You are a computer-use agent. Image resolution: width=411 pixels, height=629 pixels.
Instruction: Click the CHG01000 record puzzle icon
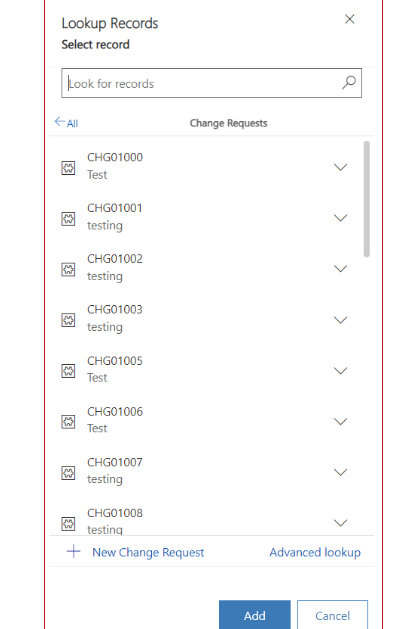(68, 168)
